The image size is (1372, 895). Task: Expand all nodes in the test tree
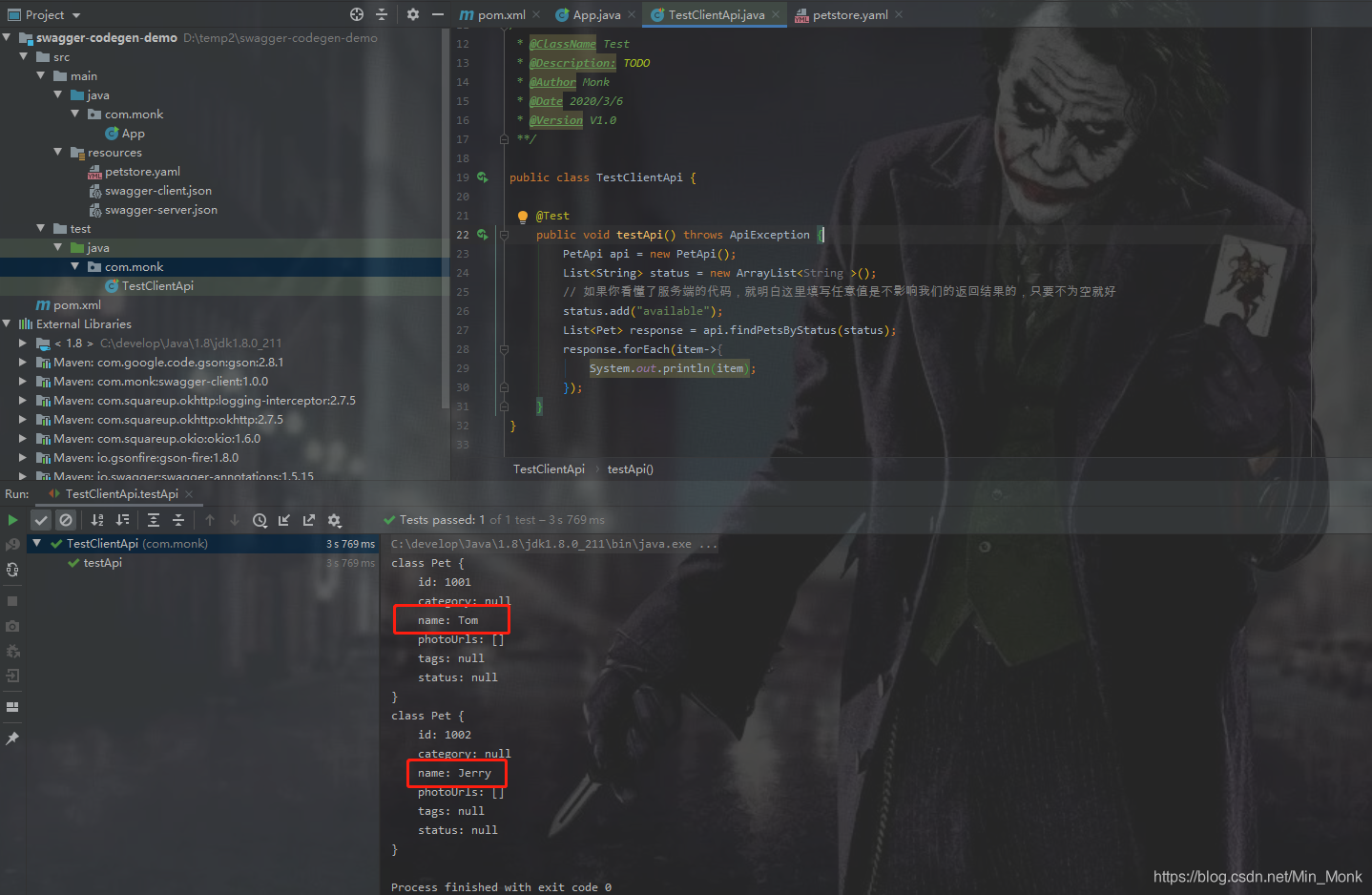click(x=154, y=520)
